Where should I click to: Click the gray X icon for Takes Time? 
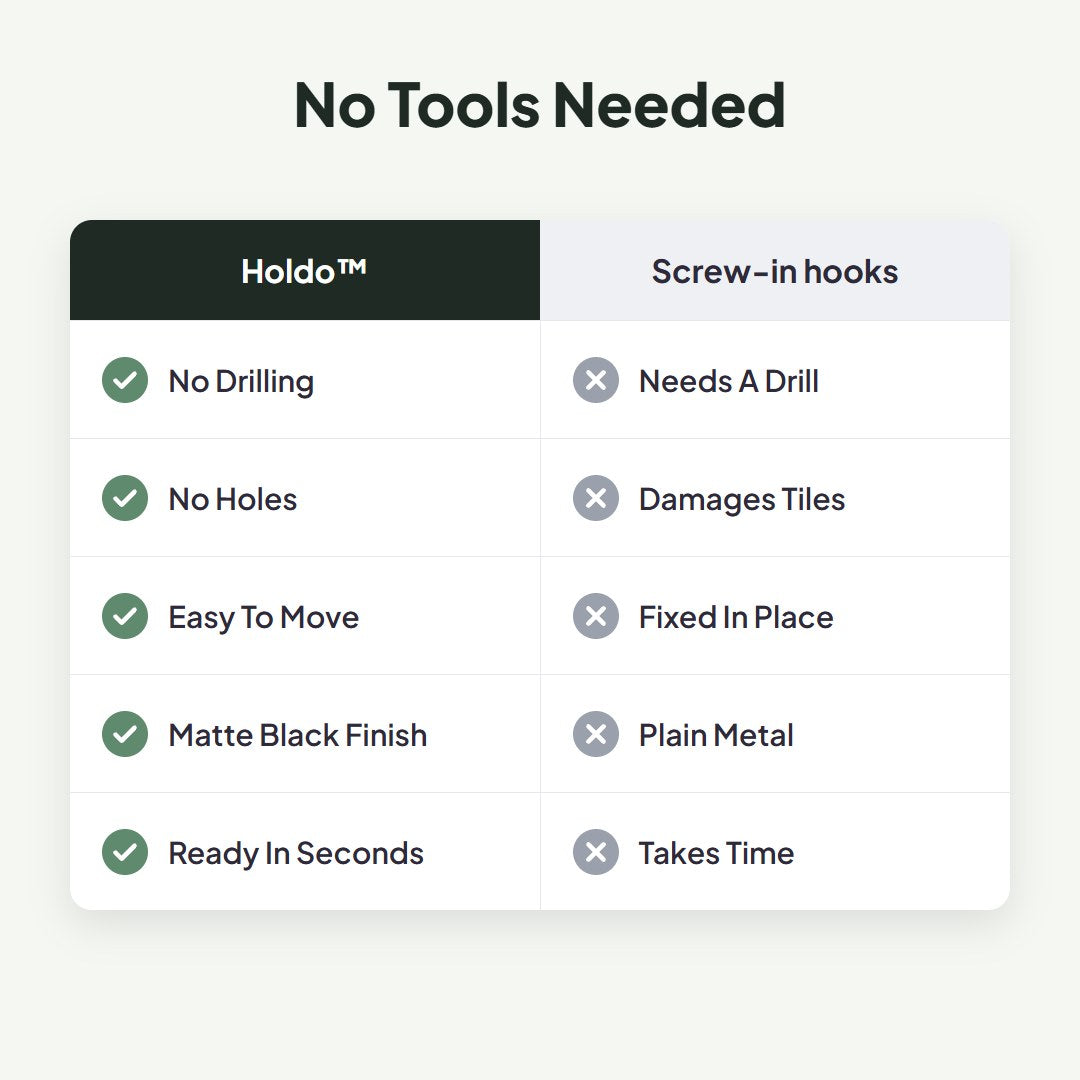pos(596,852)
